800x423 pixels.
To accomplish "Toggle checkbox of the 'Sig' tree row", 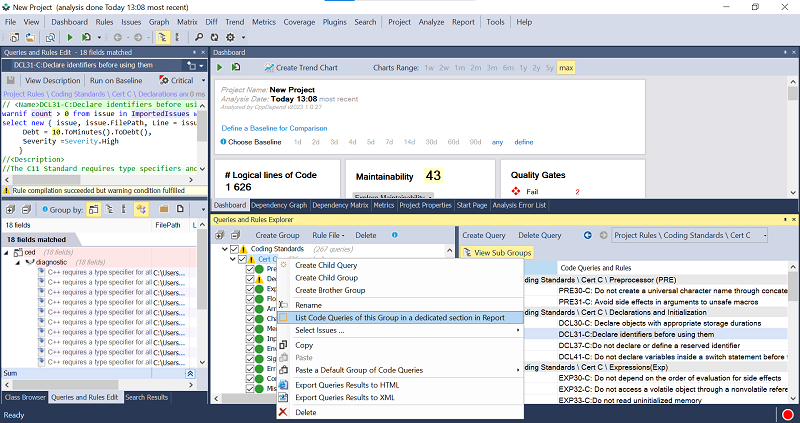I will [250, 359].
